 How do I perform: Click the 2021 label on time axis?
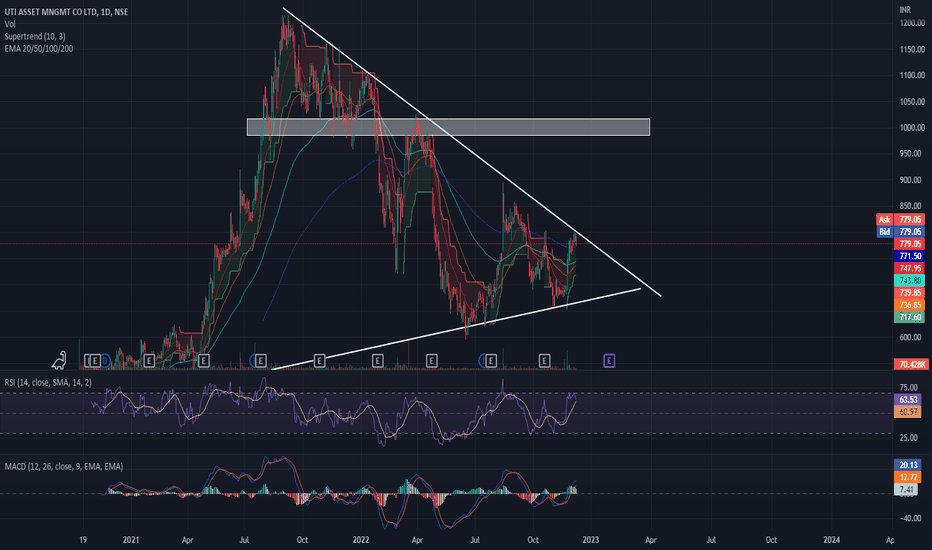(131, 540)
